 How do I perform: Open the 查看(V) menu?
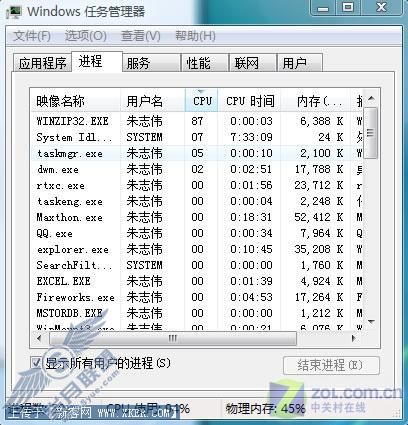click(x=141, y=36)
